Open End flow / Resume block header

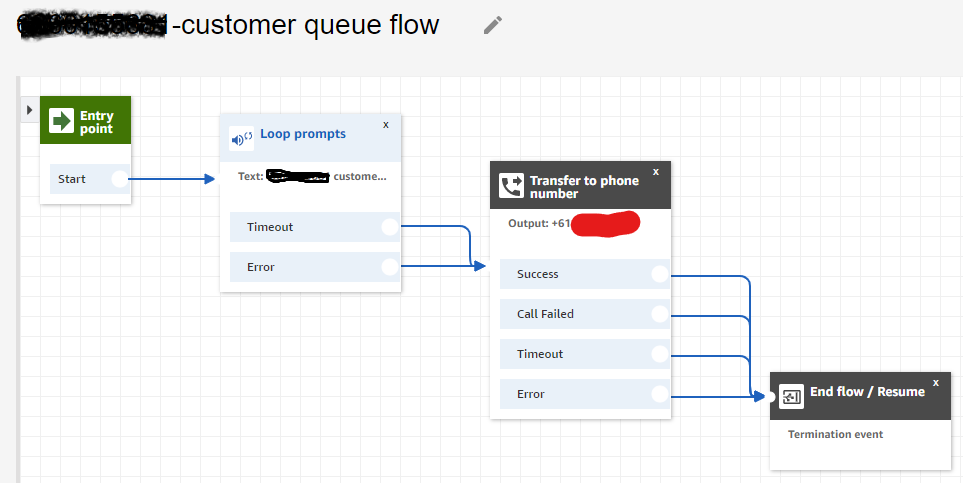(860, 396)
